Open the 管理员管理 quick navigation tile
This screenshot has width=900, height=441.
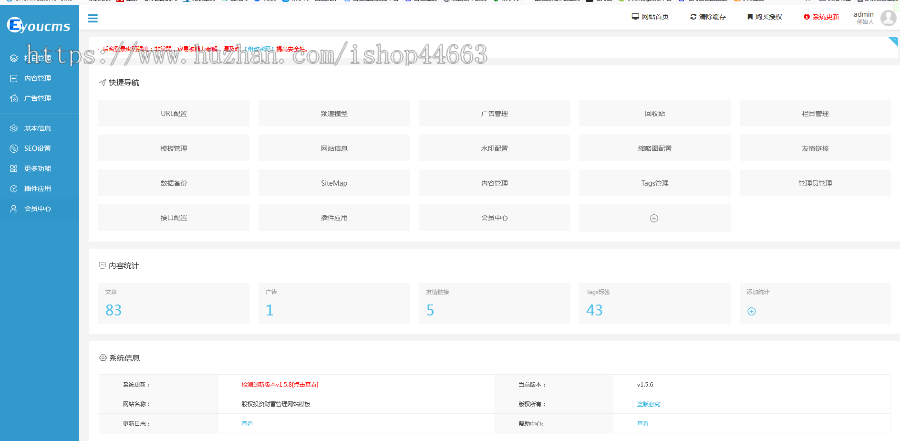pyautogui.click(x=815, y=183)
